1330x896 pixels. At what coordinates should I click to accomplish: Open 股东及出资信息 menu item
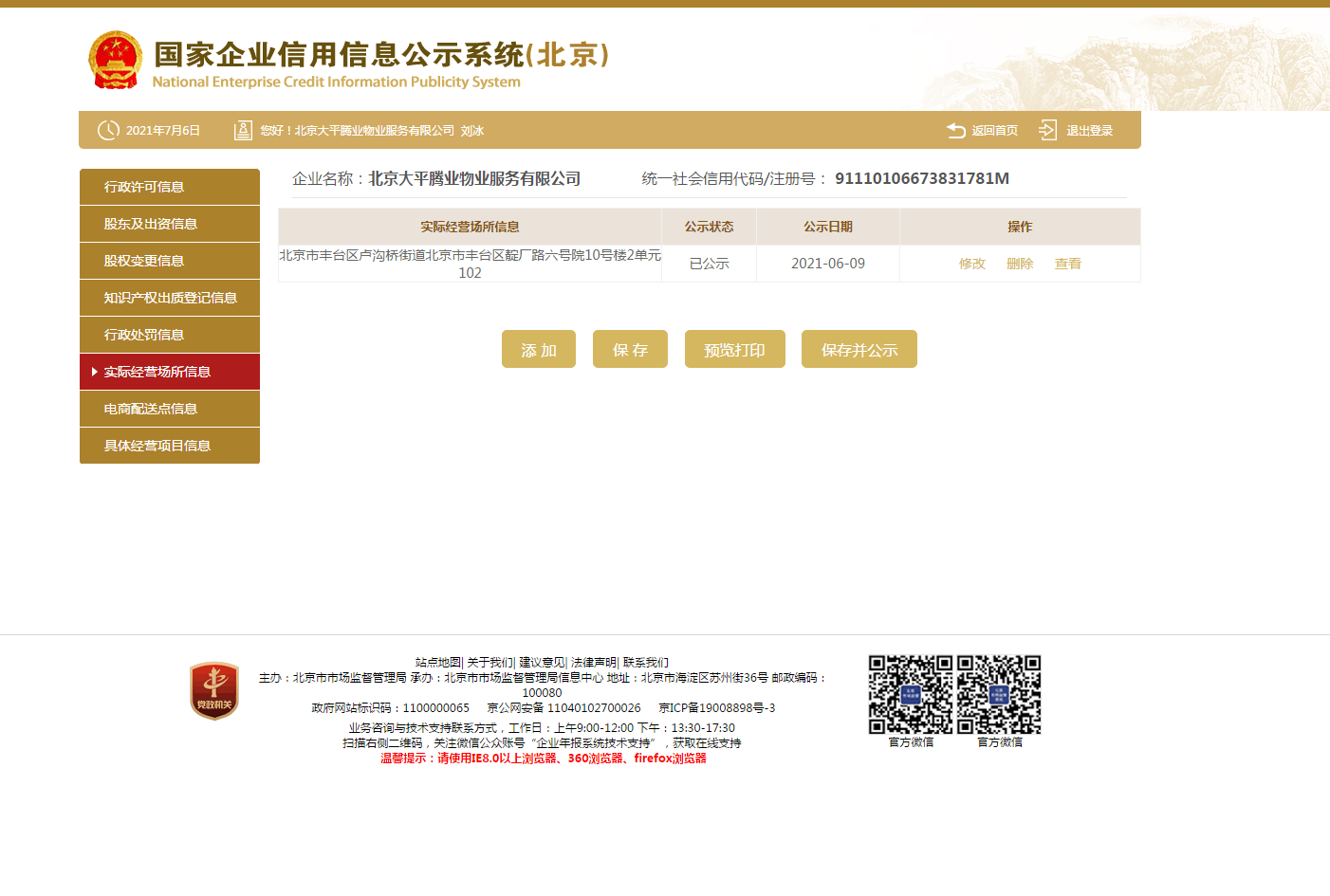170,224
